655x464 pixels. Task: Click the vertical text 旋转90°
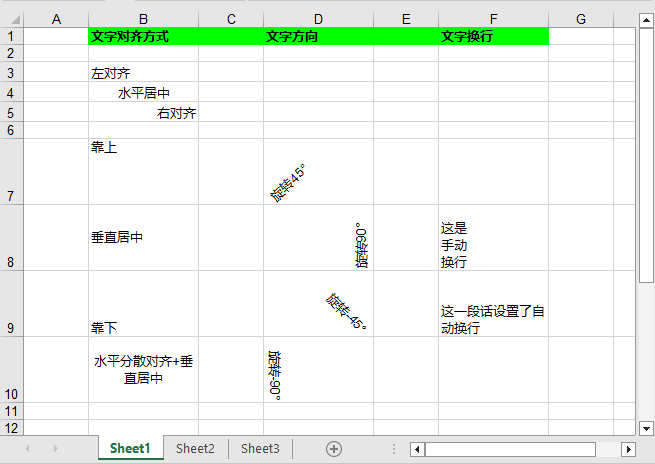point(361,246)
